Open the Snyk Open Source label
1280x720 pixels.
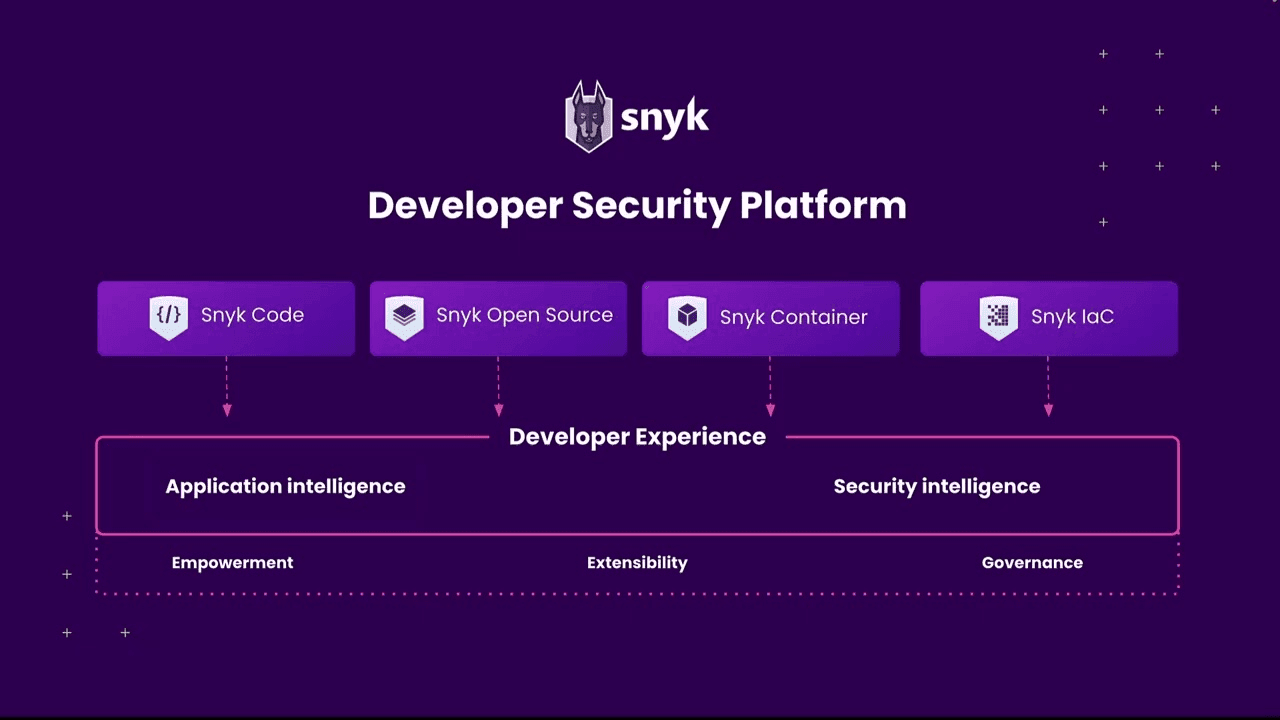click(x=524, y=315)
